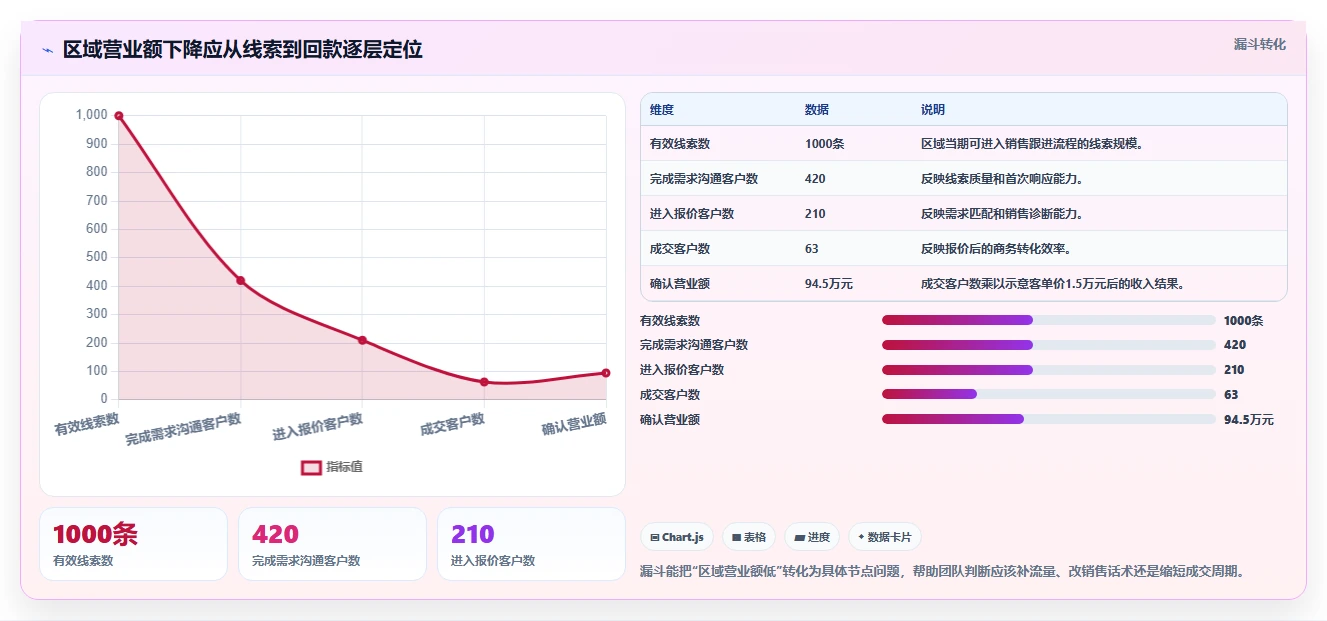Screen dimensions: 1327x621
Task: Open the 420 完成需求沟通客户数 stat card
Action: 332,544
